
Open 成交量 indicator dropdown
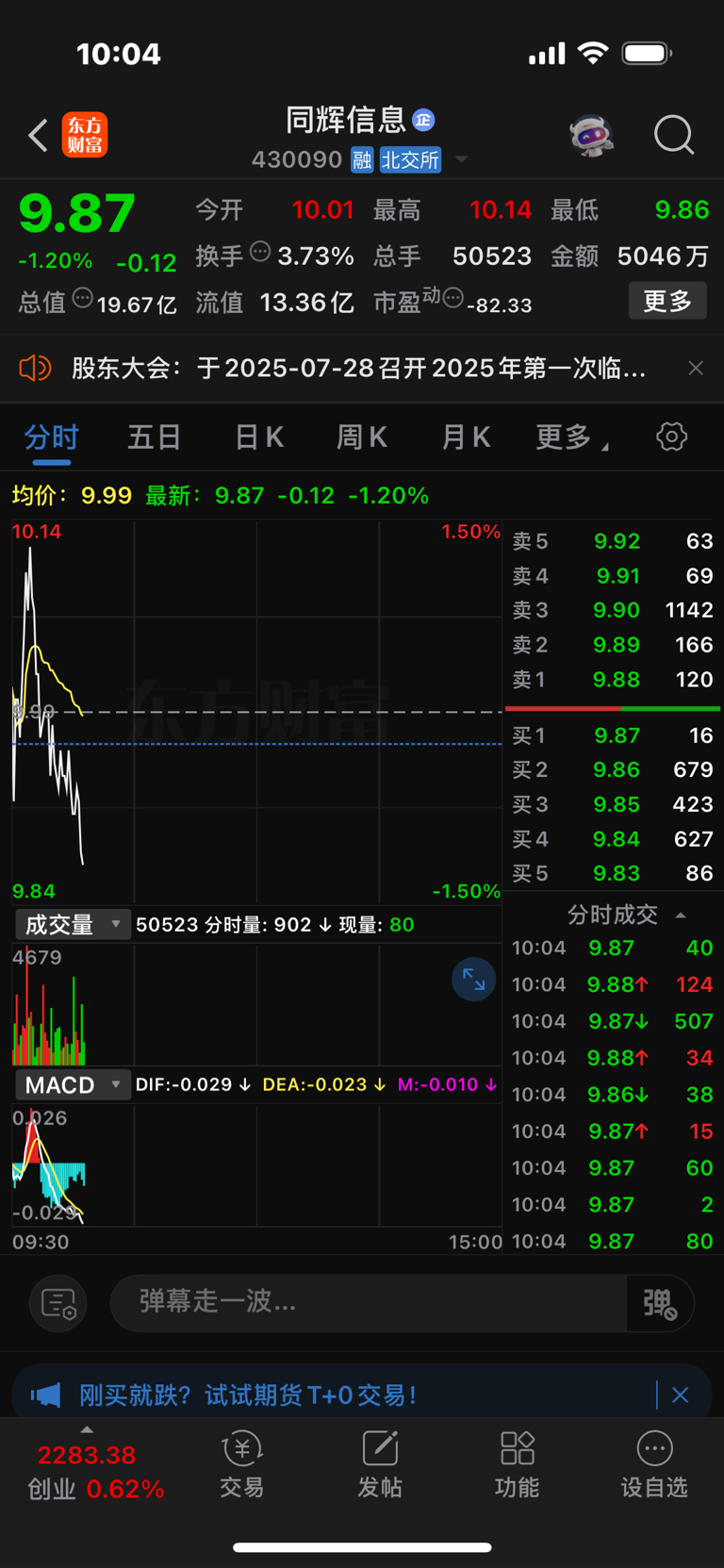coord(73,925)
